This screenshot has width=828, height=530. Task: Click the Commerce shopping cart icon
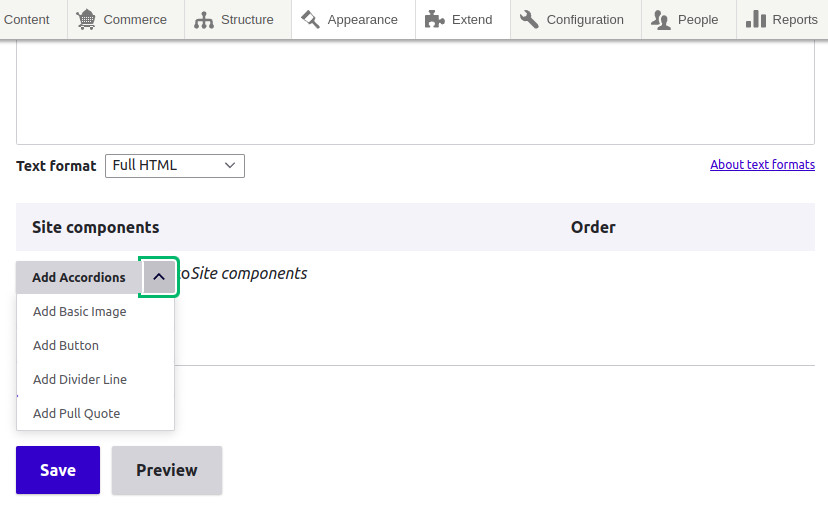click(x=86, y=20)
